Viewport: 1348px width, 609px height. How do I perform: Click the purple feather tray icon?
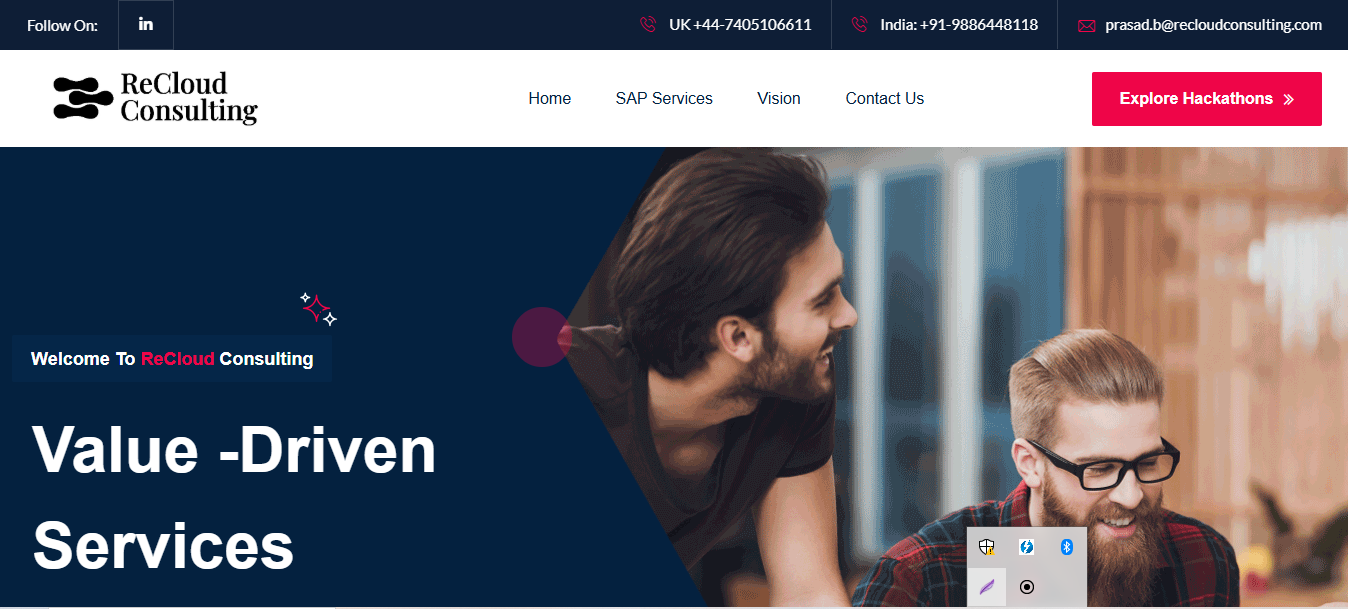987,587
